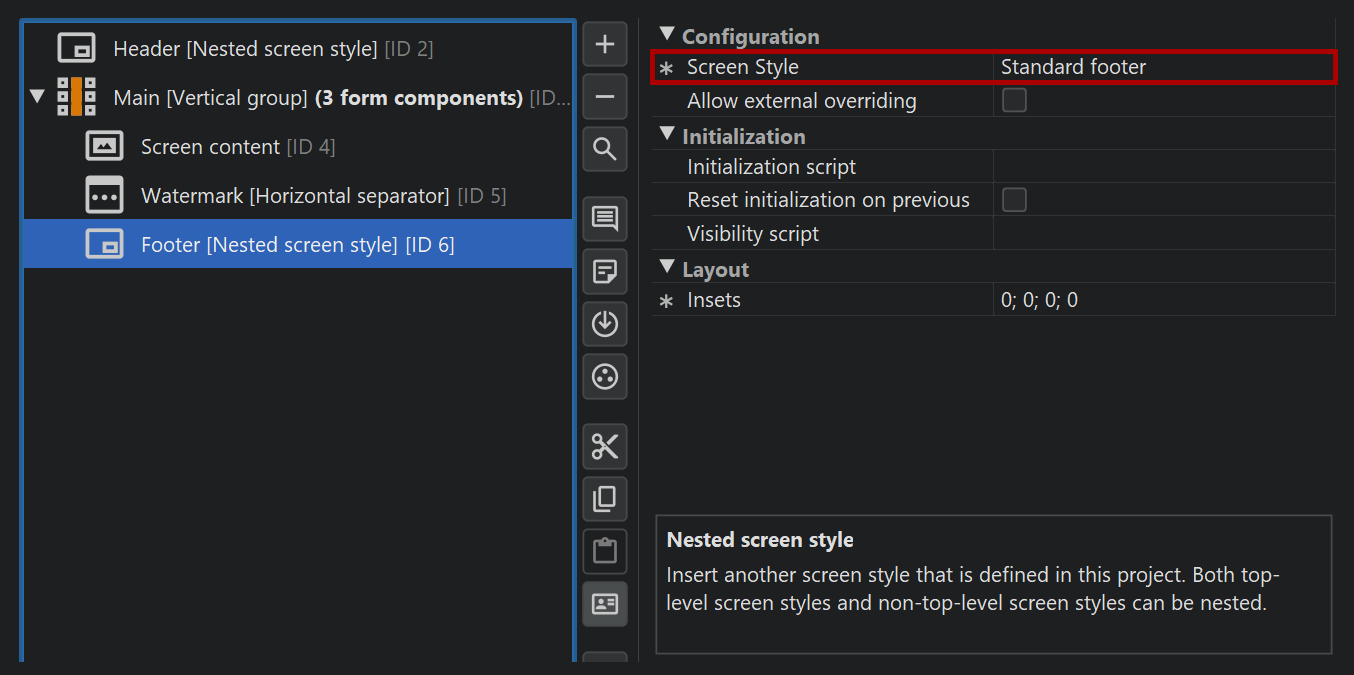Select the Header nested screen style item
Screen dimensions: 1354x675
tap(272, 48)
